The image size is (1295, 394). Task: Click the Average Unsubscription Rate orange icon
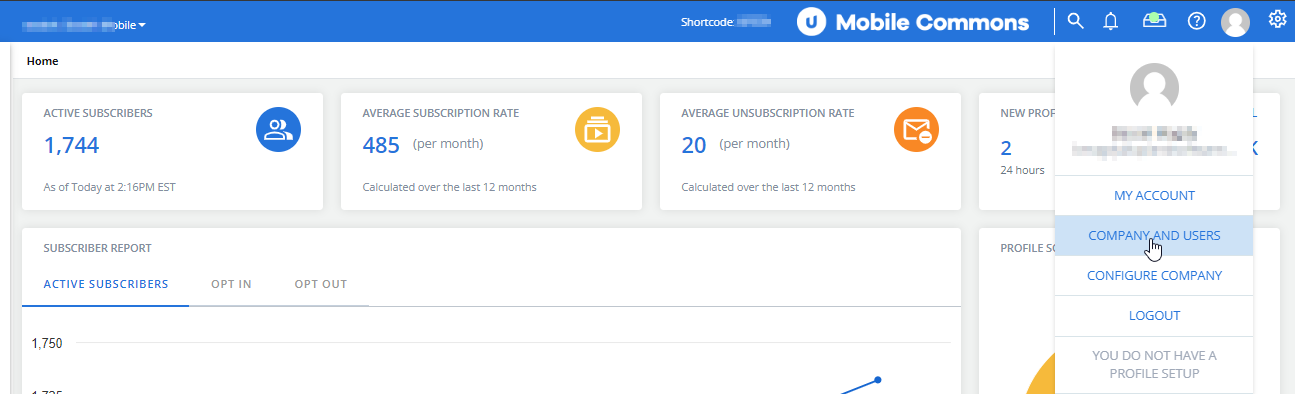916,130
